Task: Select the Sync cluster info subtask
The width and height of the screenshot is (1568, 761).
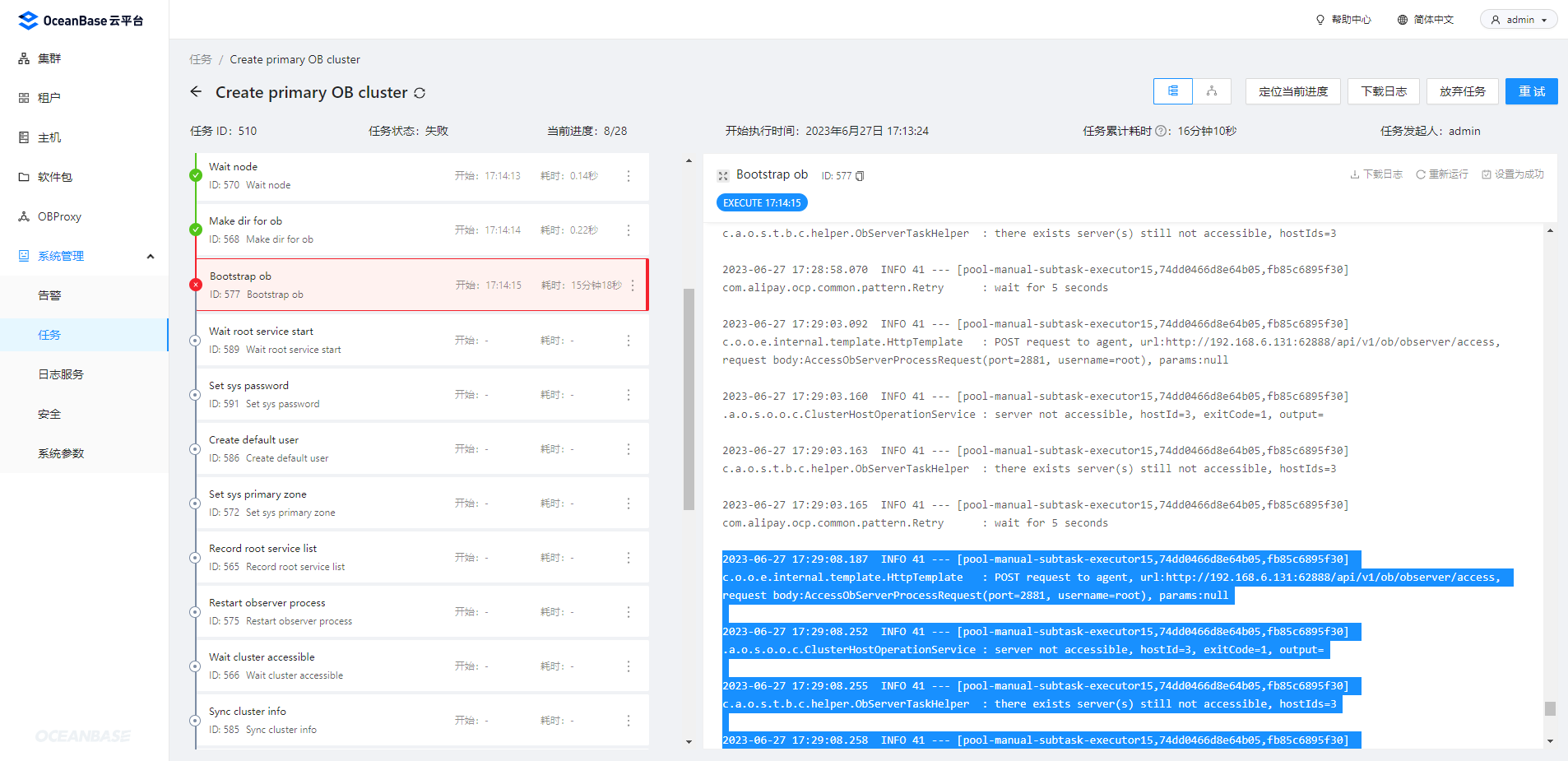Action: pos(422,721)
